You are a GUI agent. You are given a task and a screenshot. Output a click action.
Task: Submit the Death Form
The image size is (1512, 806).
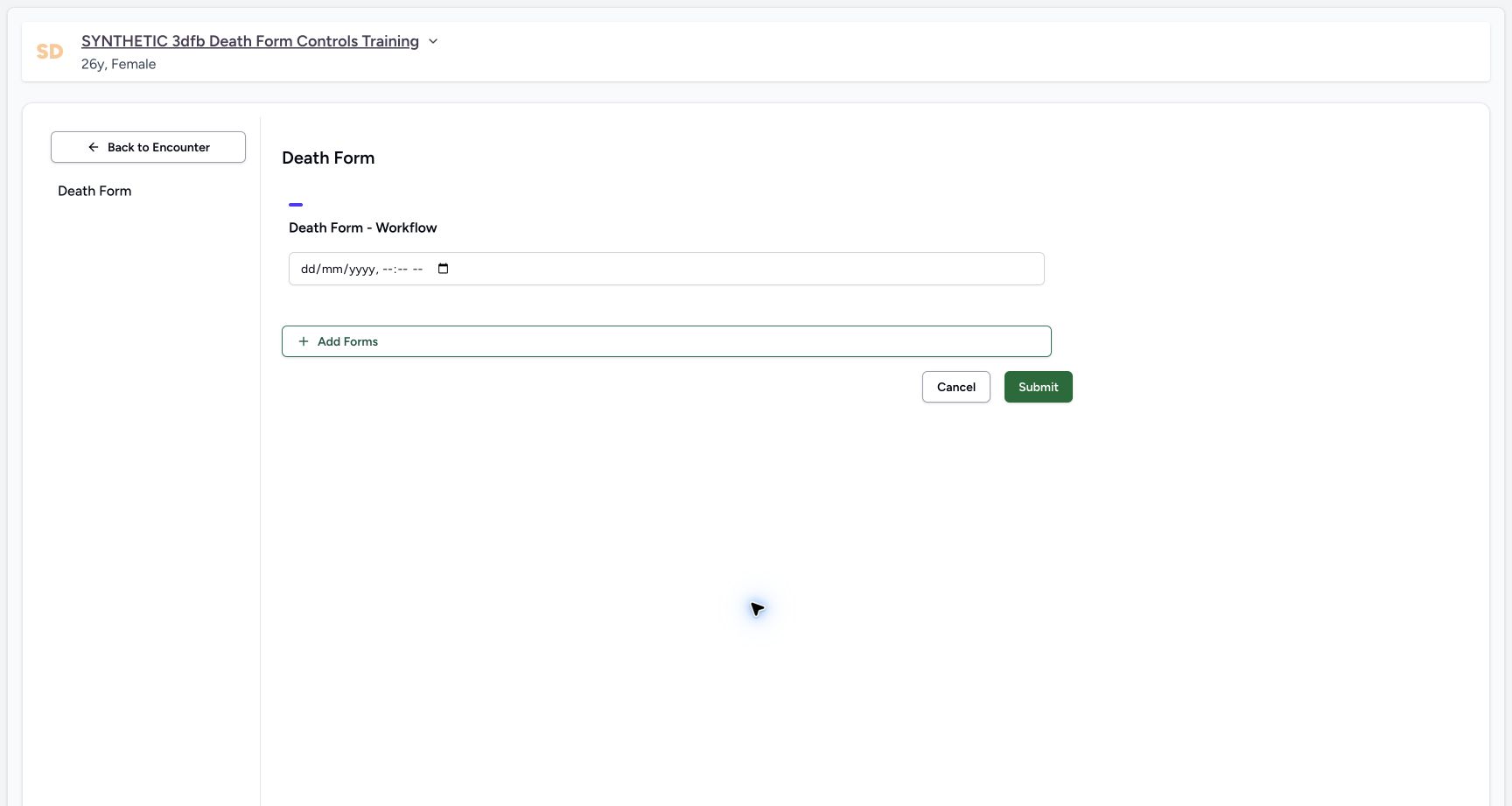(x=1039, y=387)
